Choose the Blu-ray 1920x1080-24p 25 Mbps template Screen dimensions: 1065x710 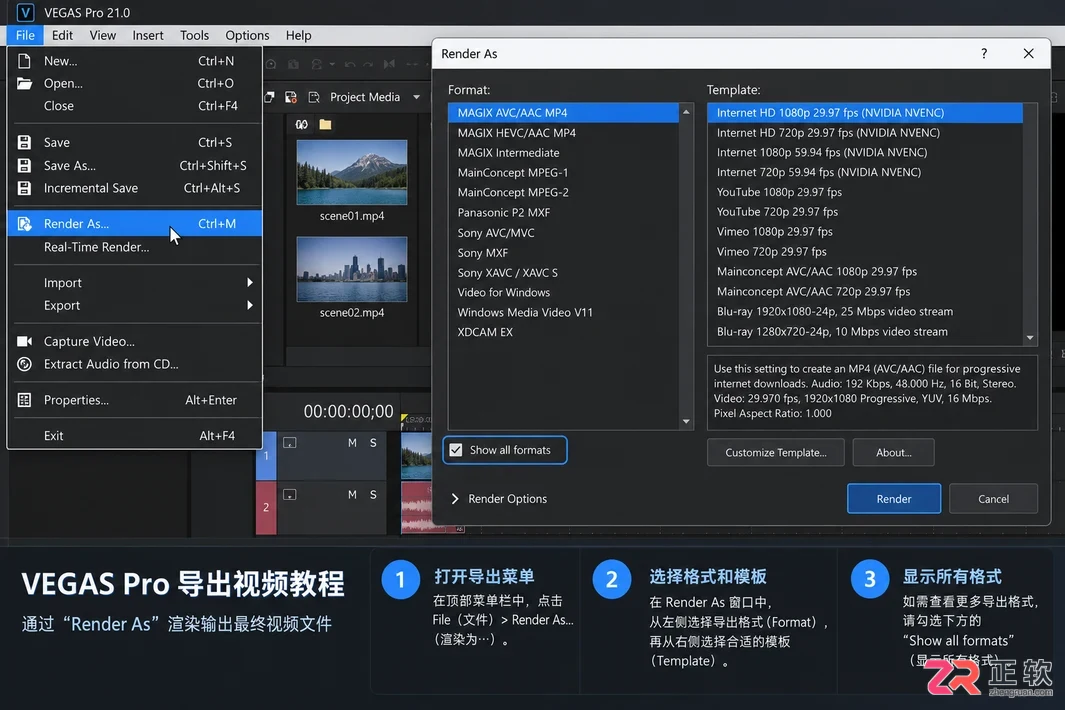pyautogui.click(x=865, y=311)
